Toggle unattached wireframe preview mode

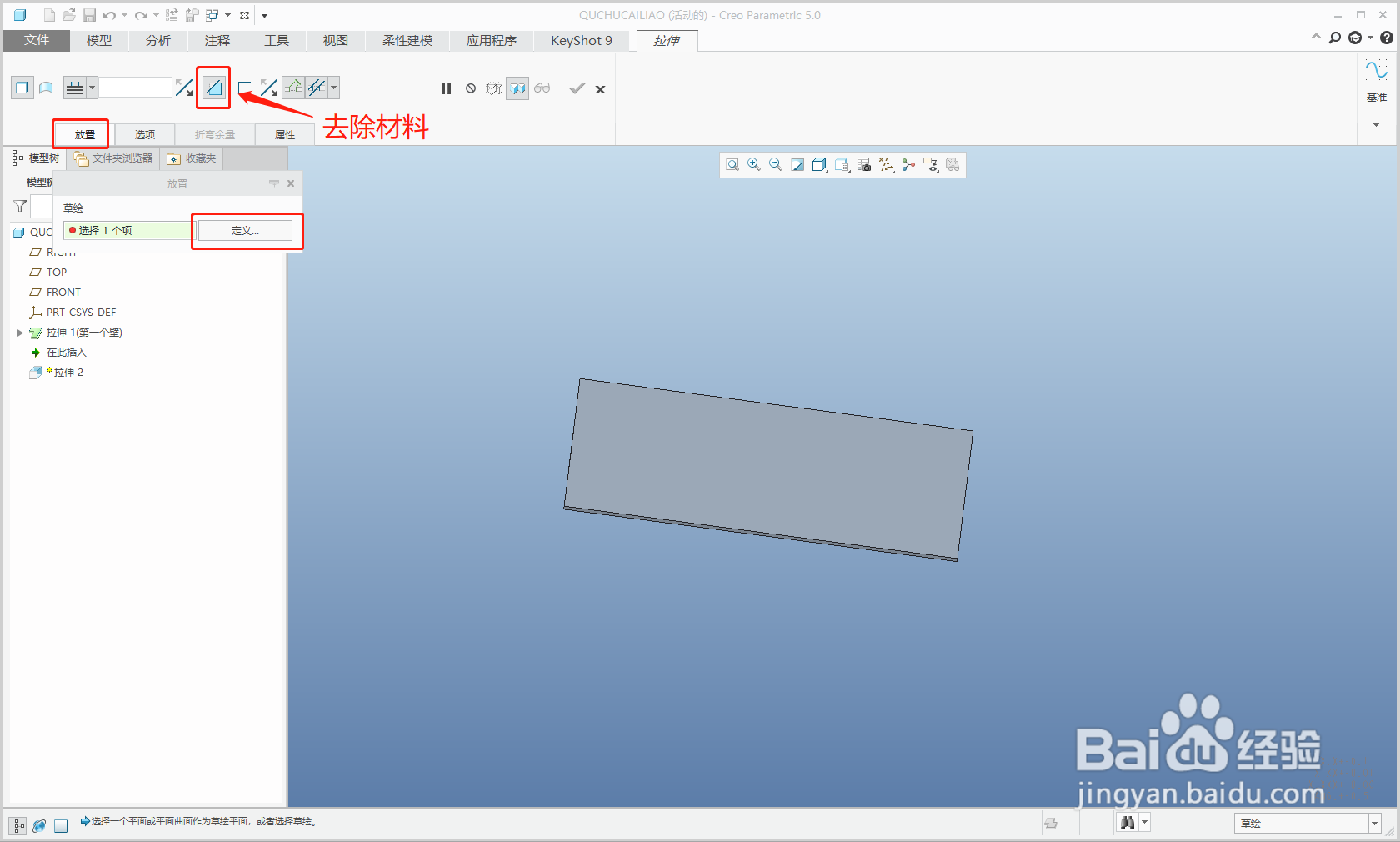[x=494, y=88]
